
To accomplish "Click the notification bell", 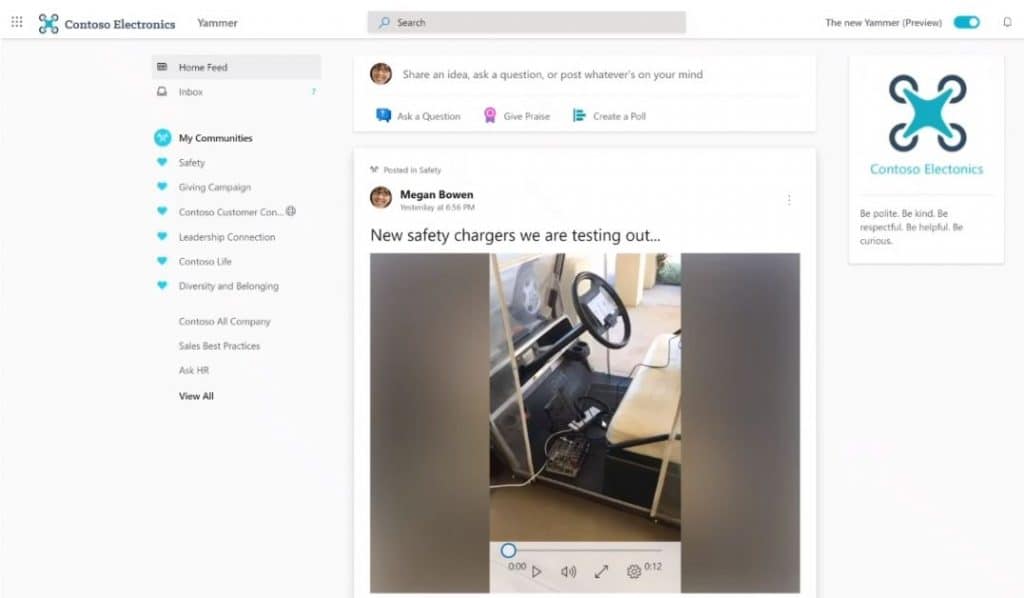I will (x=1008, y=22).
